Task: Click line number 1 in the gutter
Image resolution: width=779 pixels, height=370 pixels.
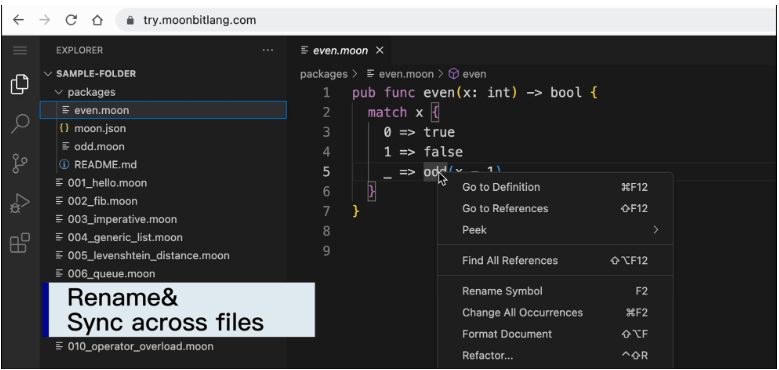Action: pyautogui.click(x=326, y=93)
